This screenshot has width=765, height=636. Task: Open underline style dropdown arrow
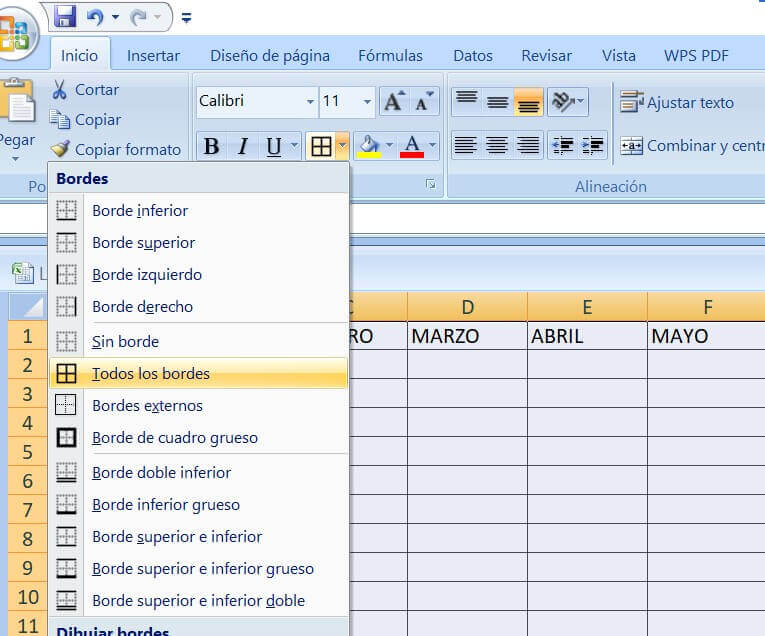pyautogui.click(x=294, y=145)
